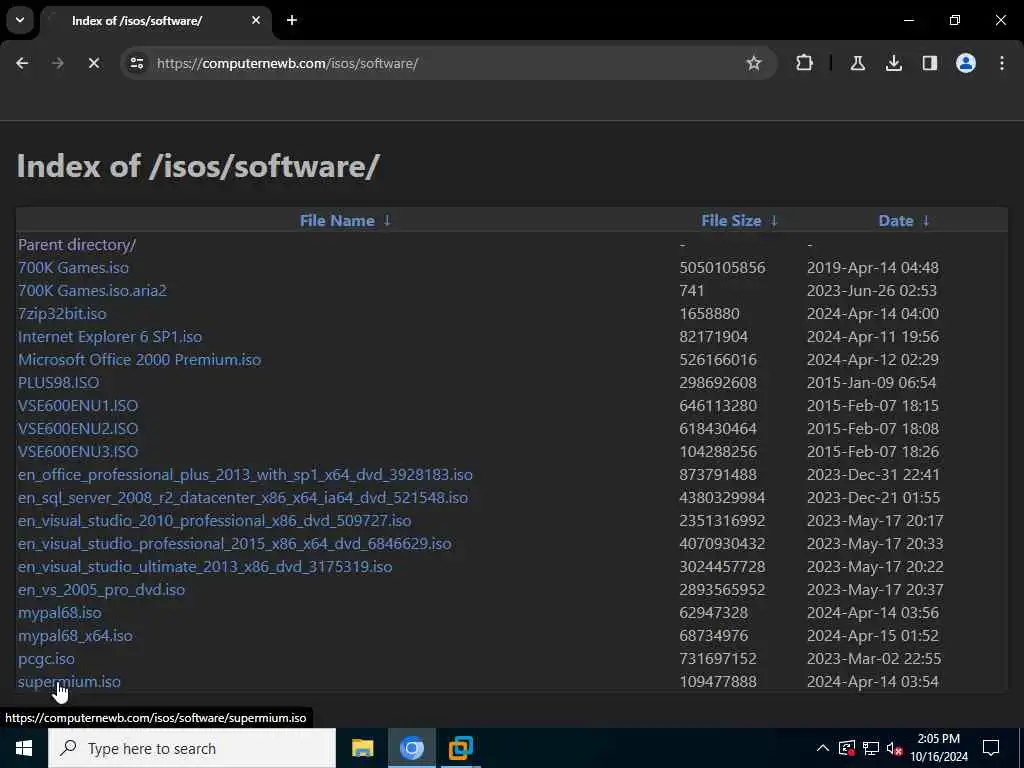Screen dimensions: 1024x768
Task: Open the profile avatar menu
Action: pyautogui.click(x=965, y=63)
